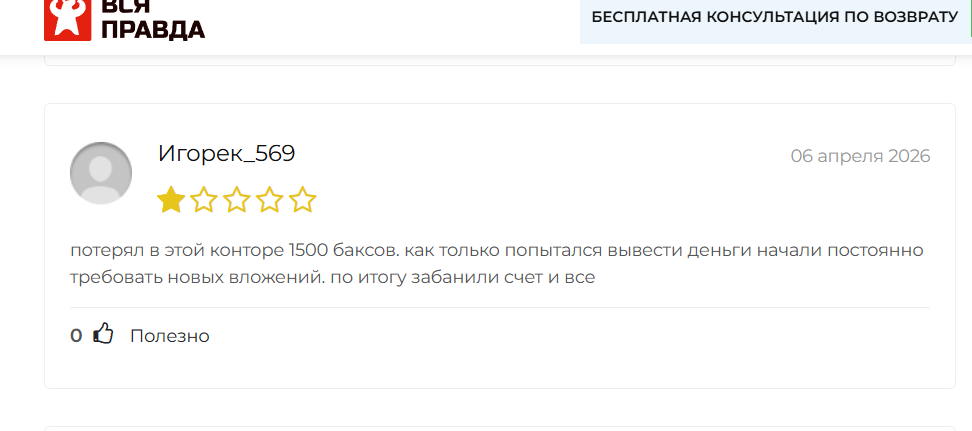Click the Полезно label

click(x=169, y=336)
